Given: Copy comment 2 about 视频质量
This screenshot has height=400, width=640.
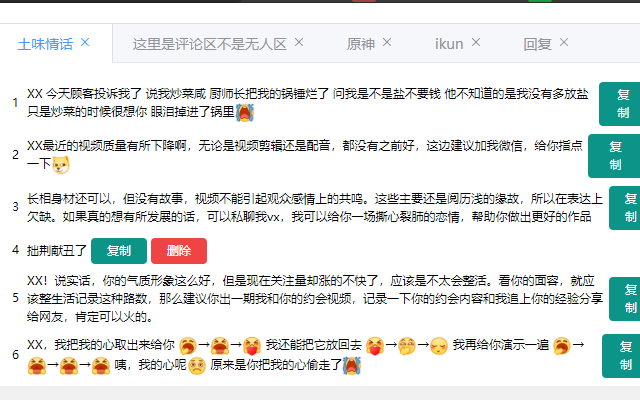Looking at the screenshot, I should (x=614, y=156).
